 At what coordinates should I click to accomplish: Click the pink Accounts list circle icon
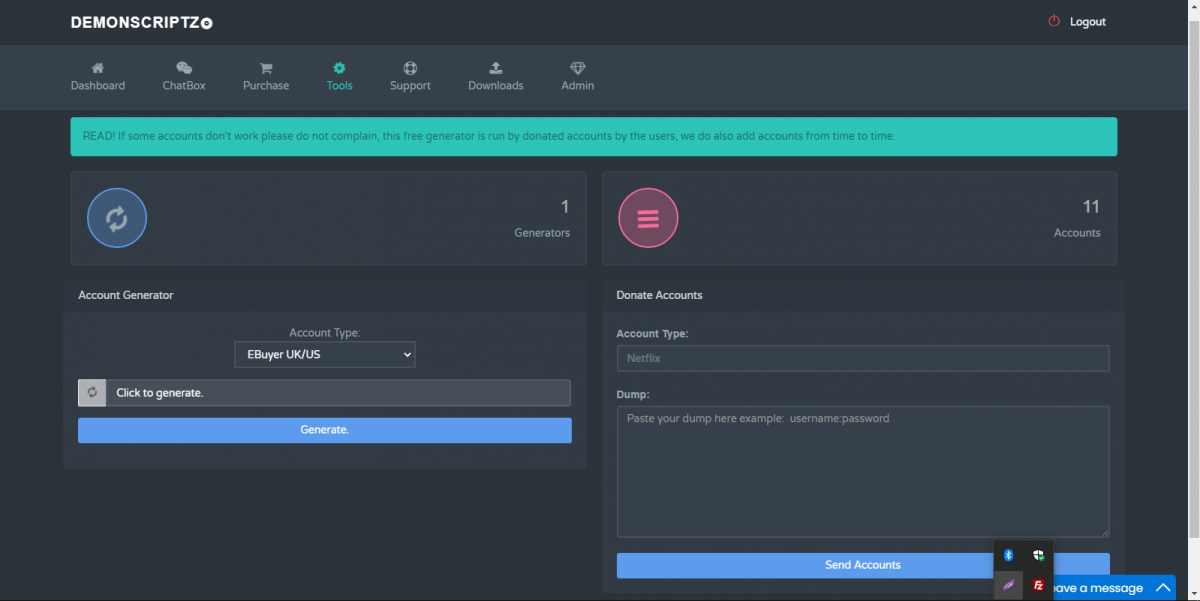(x=648, y=218)
